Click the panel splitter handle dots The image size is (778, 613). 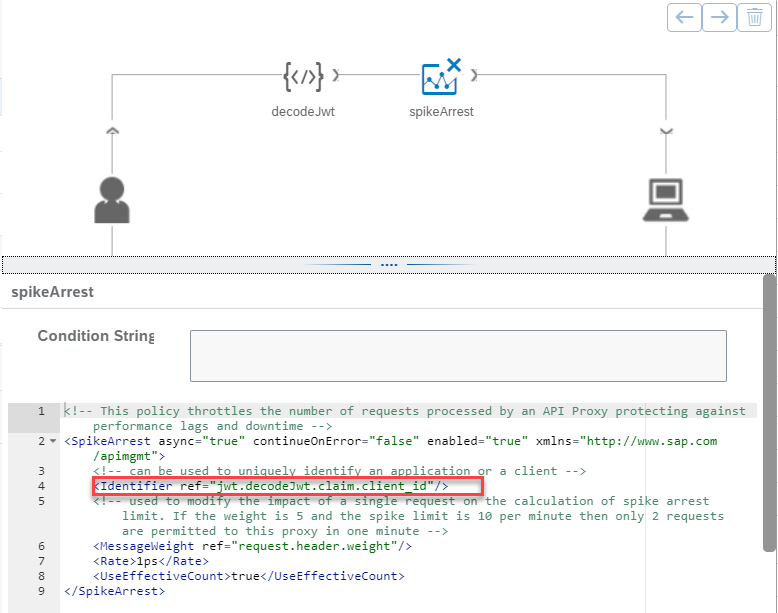pyautogui.click(x=389, y=265)
